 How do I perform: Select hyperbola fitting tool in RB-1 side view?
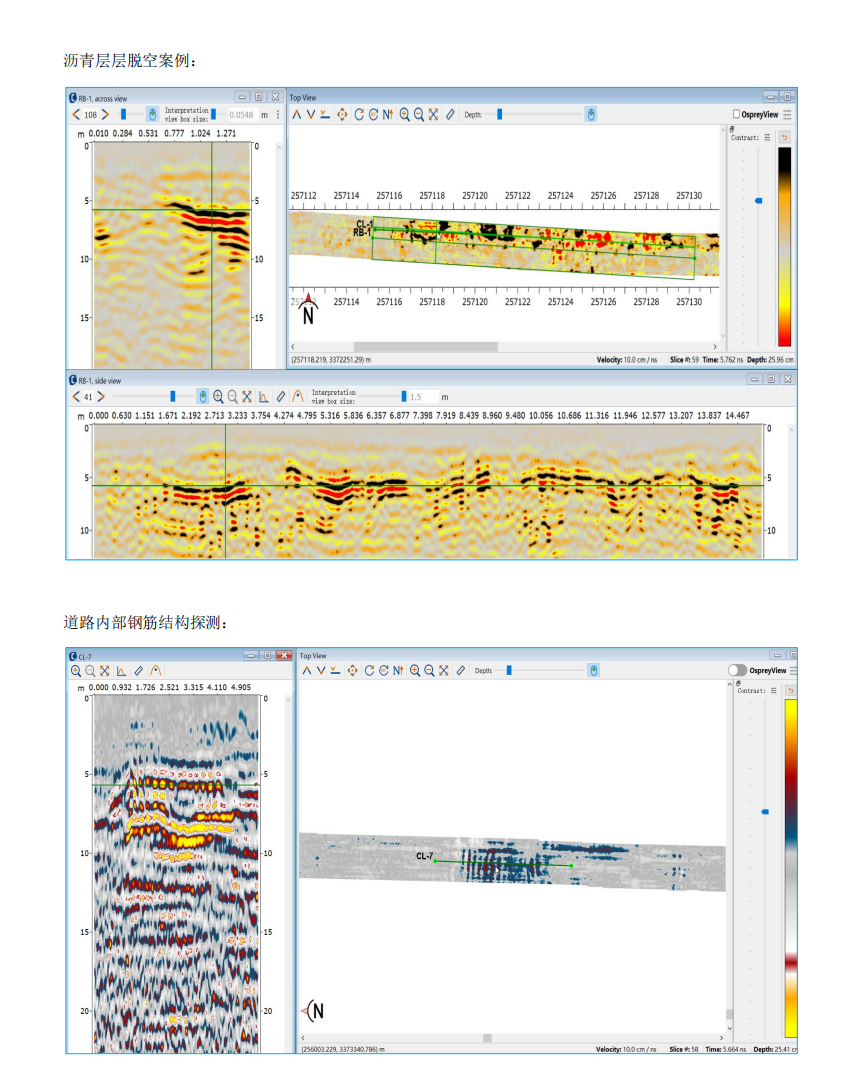[x=298, y=396]
